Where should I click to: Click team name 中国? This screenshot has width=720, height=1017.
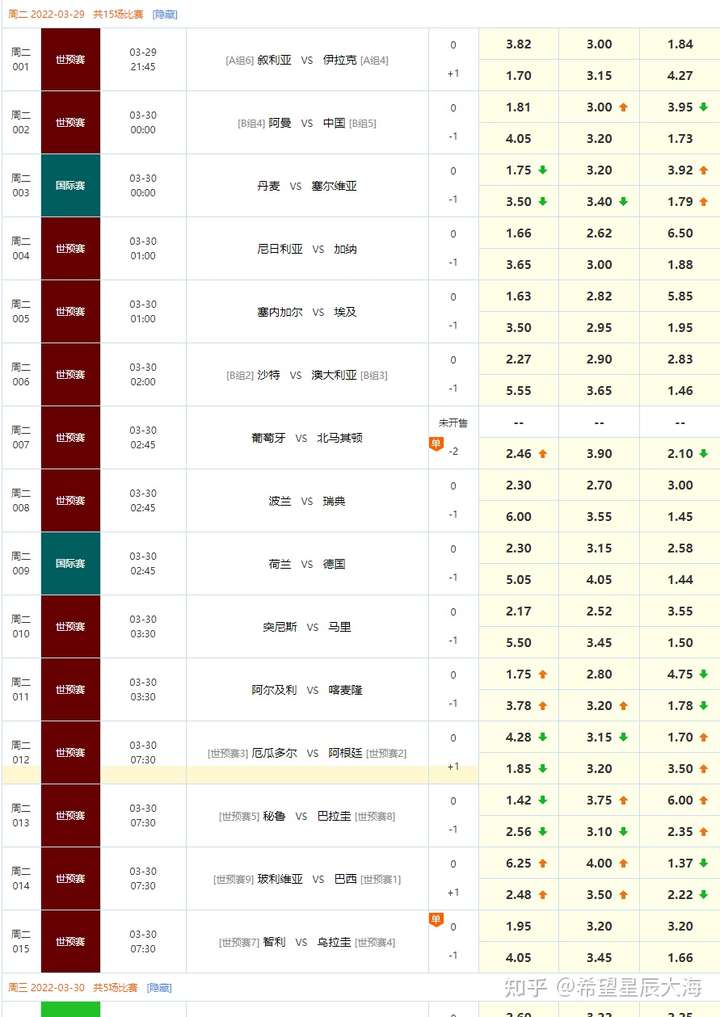(x=334, y=123)
